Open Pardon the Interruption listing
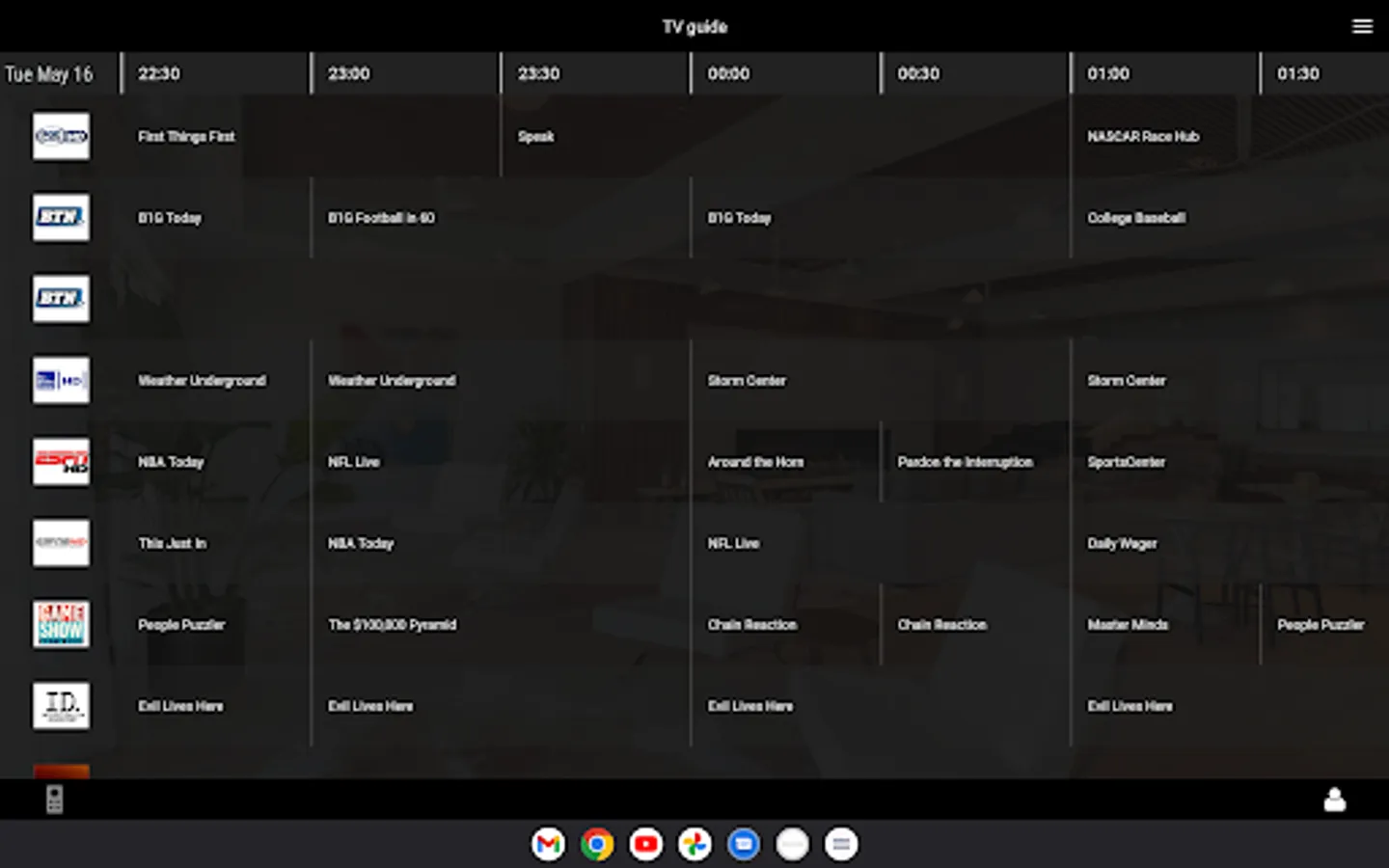This screenshot has width=1389, height=868. tap(965, 462)
